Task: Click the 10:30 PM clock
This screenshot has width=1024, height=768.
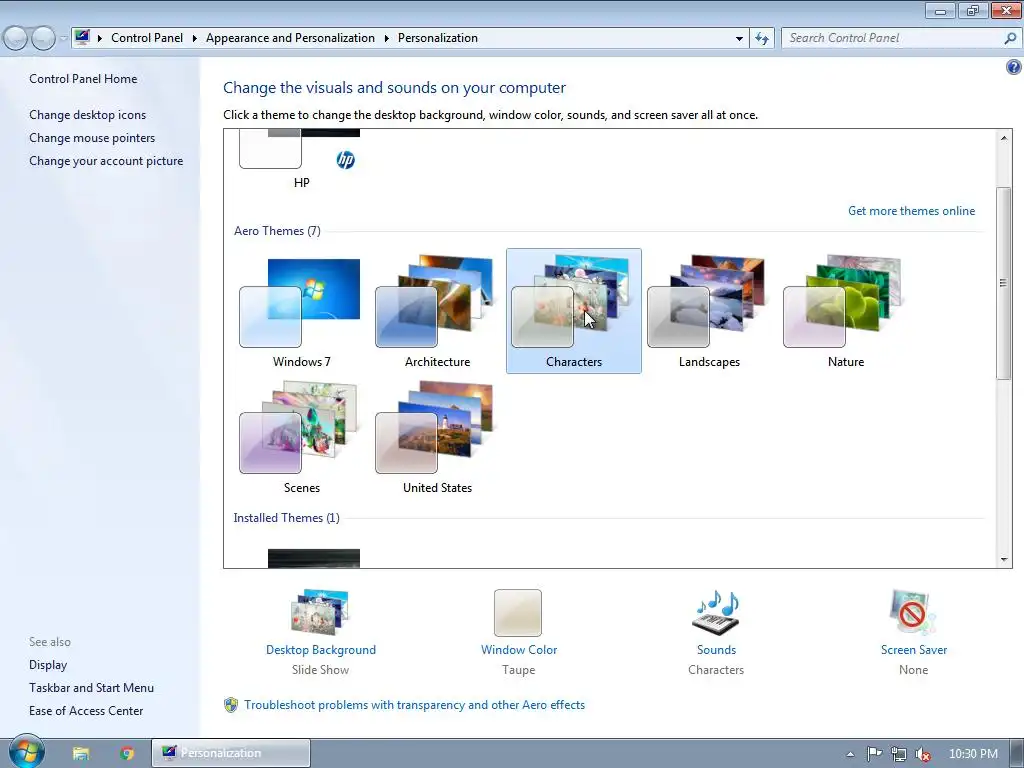Action: [973, 754]
